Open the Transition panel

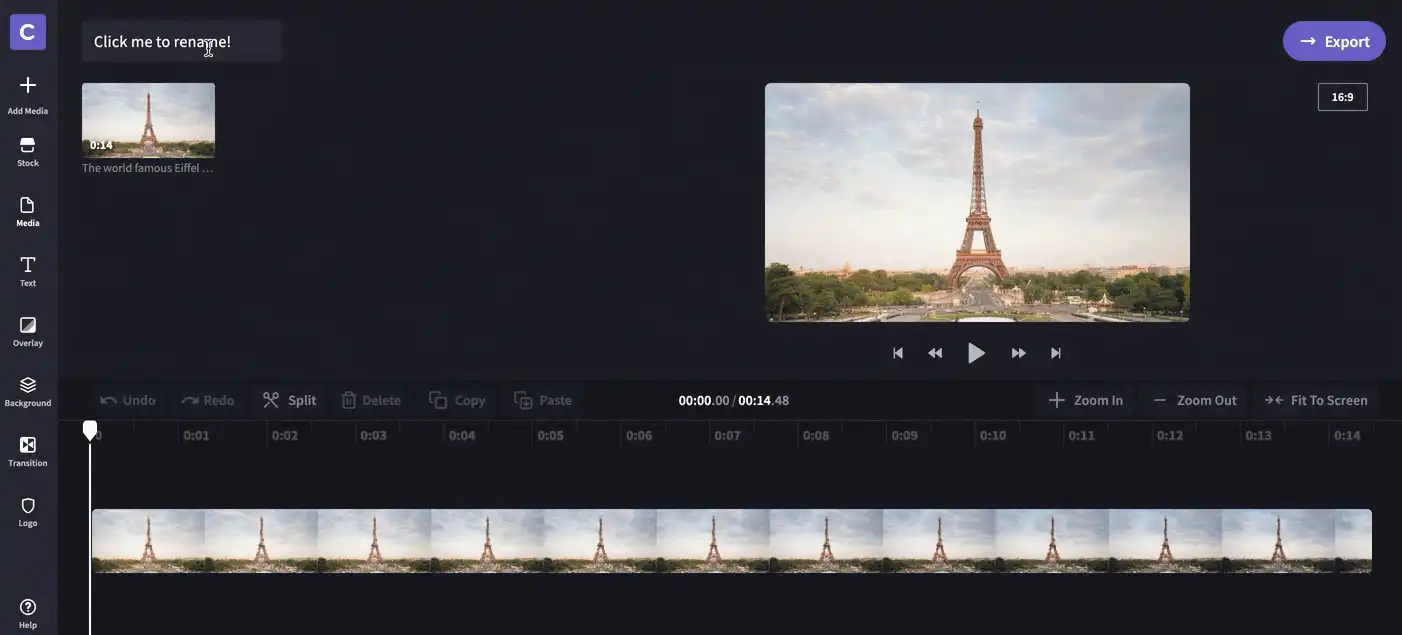coord(28,451)
